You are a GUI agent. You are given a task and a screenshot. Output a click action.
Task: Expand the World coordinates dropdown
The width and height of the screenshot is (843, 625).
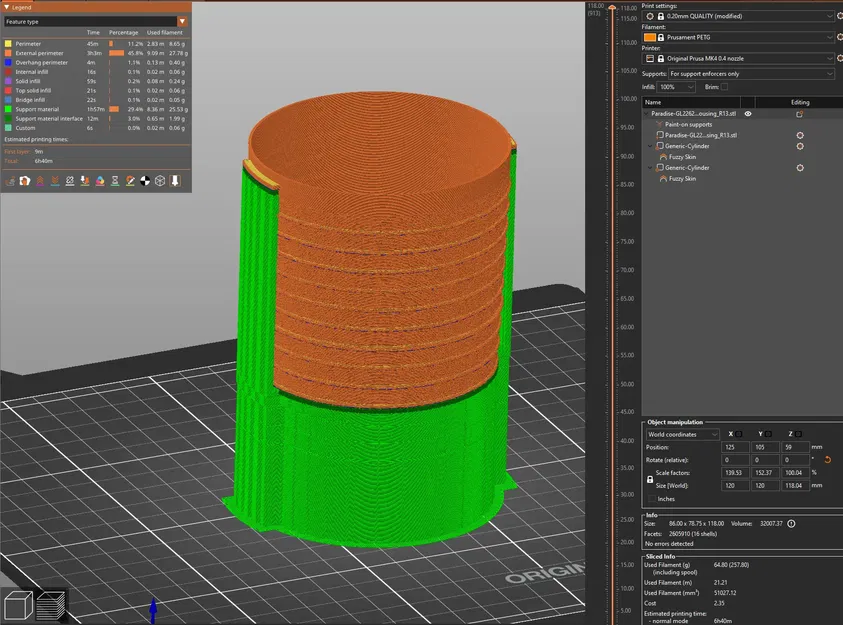point(682,434)
